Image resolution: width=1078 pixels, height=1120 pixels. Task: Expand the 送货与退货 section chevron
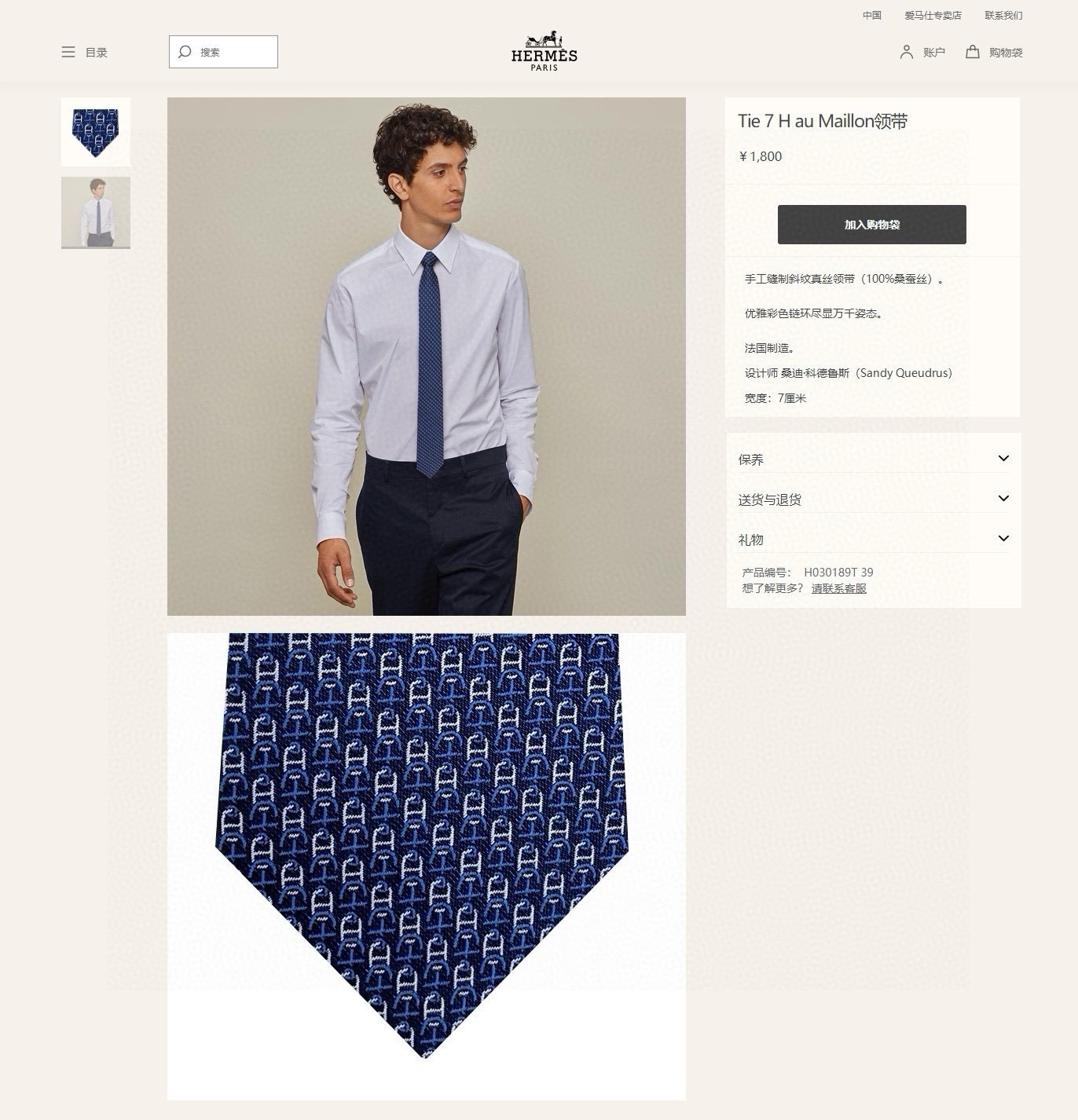[x=1003, y=498]
